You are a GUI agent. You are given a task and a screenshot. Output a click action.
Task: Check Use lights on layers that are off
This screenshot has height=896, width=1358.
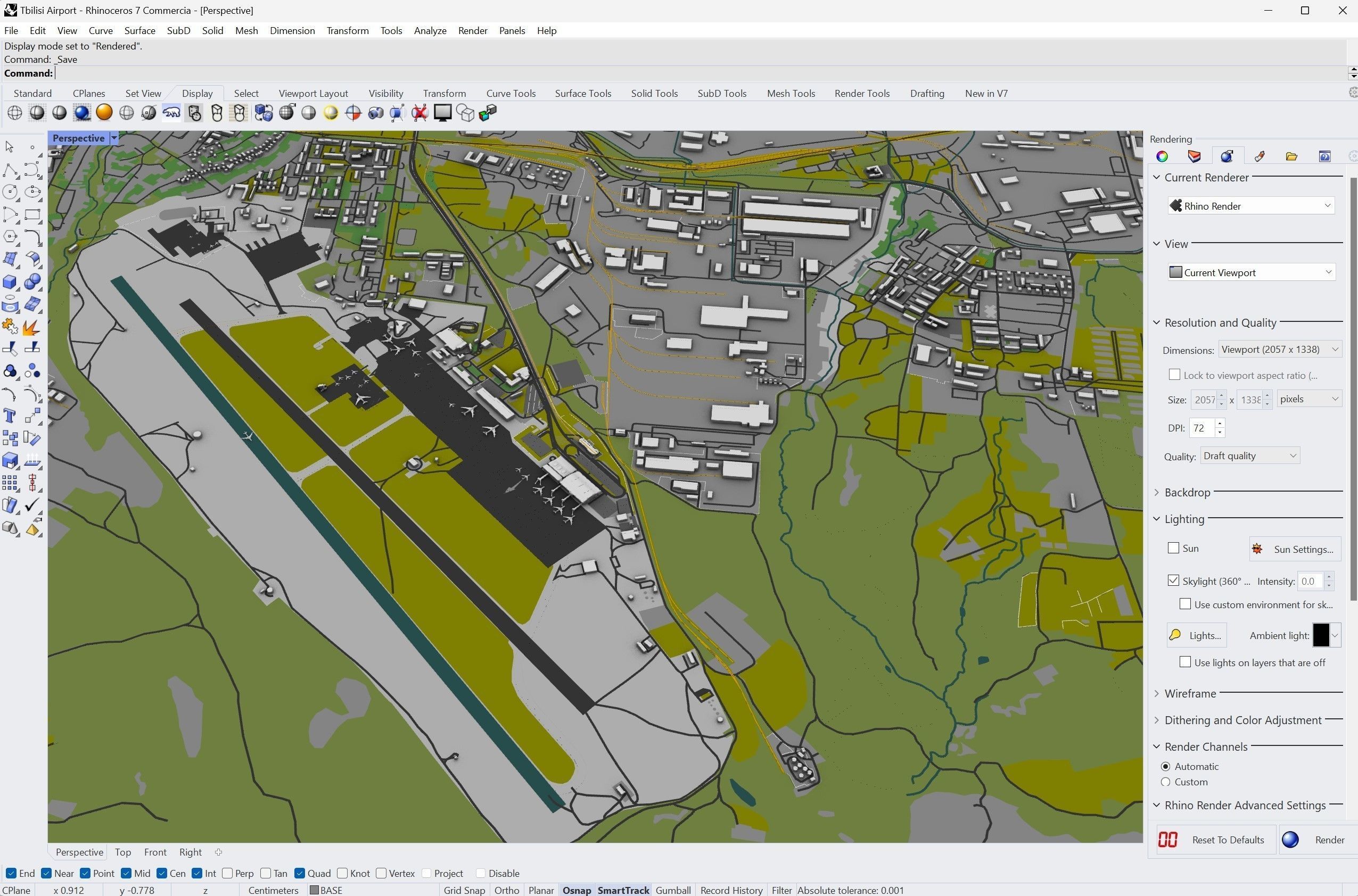[1186, 662]
